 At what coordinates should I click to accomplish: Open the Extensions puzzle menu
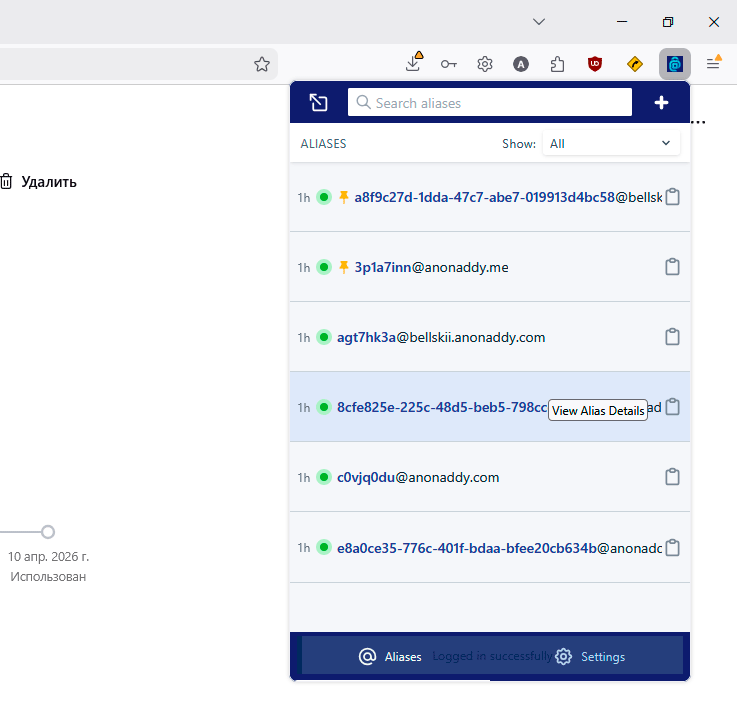pos(557,64)
